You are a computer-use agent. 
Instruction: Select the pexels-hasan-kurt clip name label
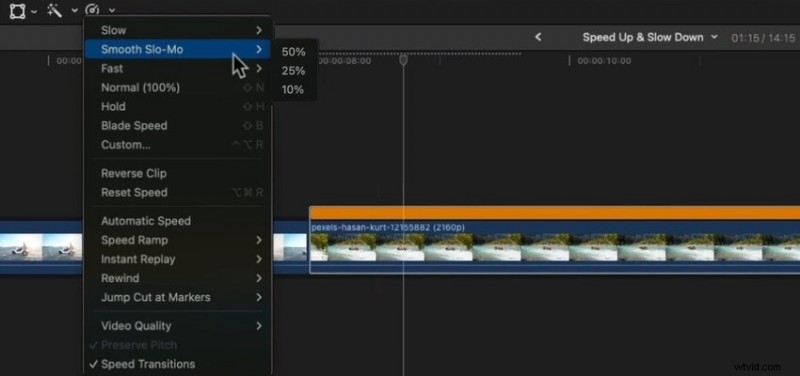388,227
